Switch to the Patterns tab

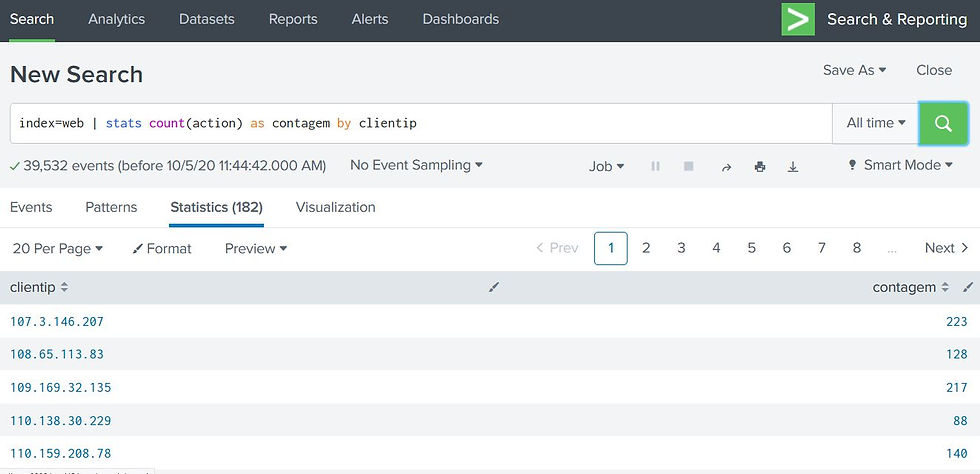click(x=111, y=207)
